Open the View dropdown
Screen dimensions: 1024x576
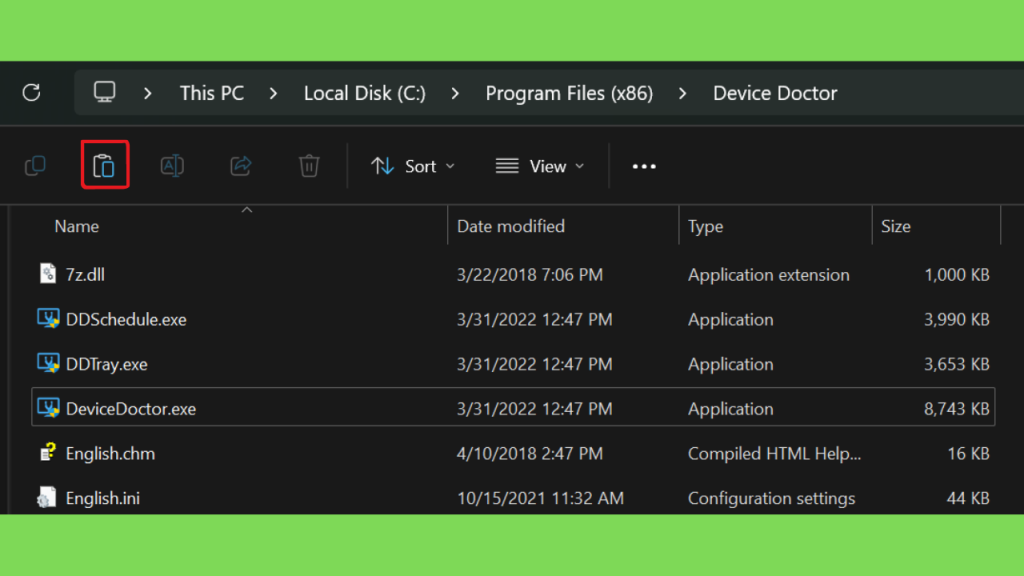(539, 167)
